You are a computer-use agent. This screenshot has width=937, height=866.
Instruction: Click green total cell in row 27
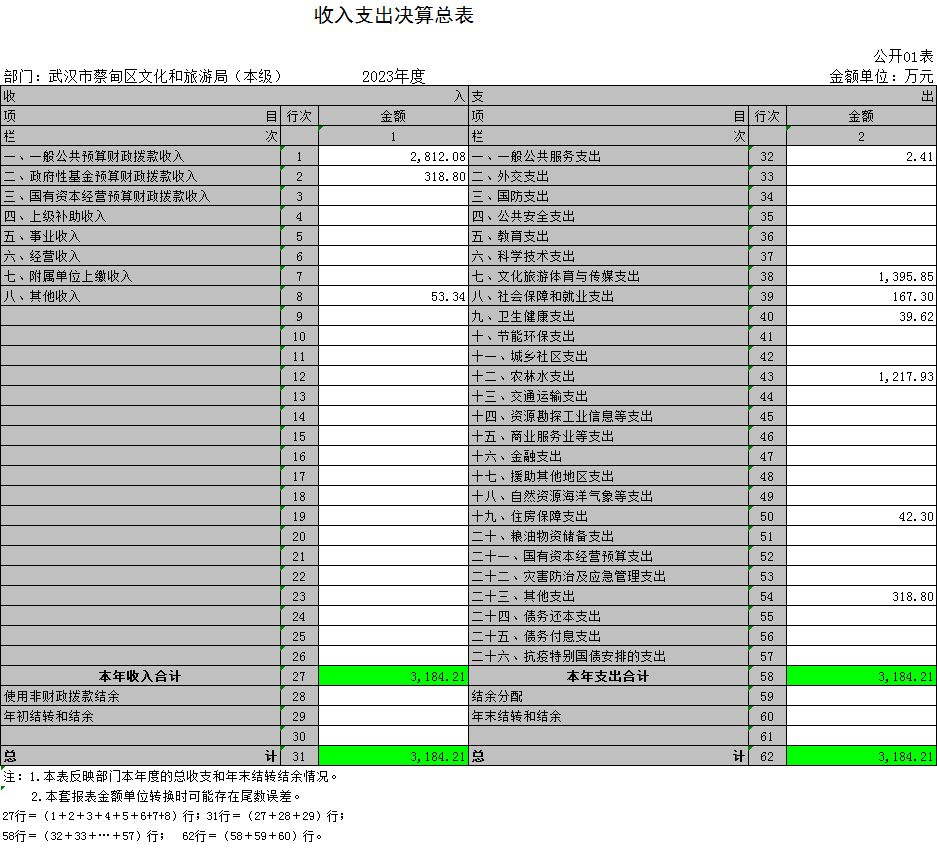click(x=393, y=677)
